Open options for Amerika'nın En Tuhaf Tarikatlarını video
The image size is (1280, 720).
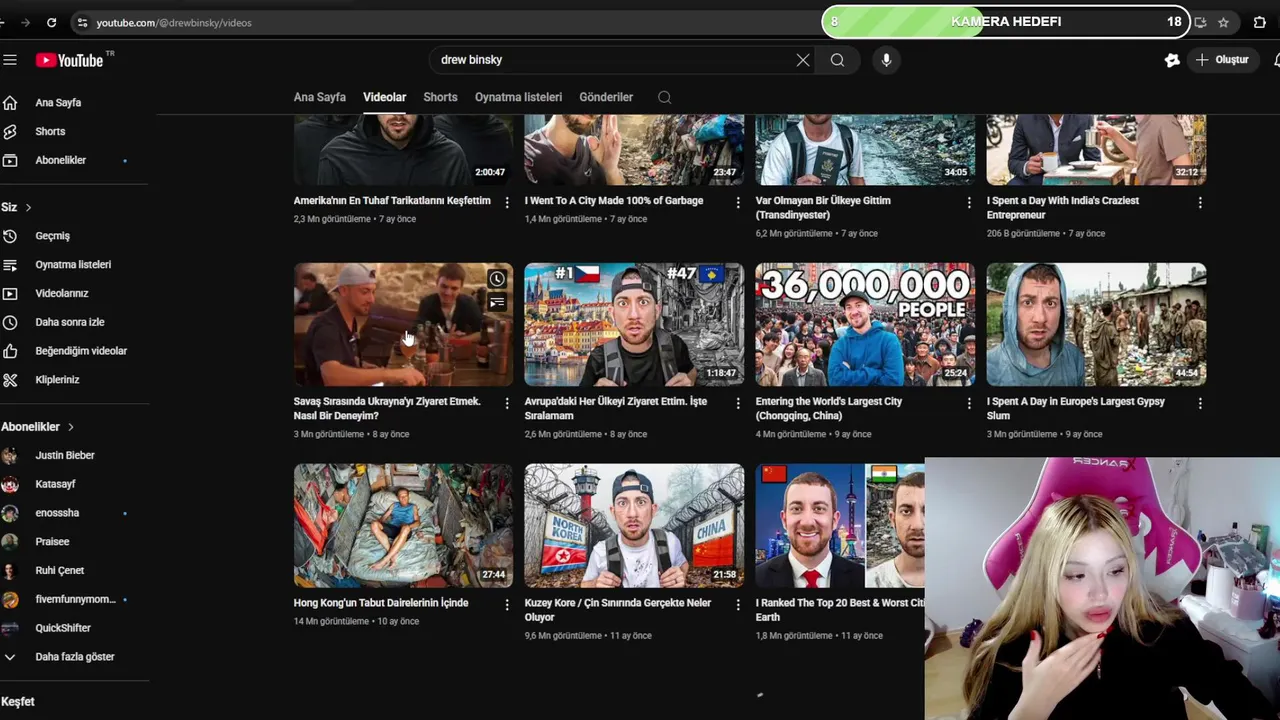507,203
